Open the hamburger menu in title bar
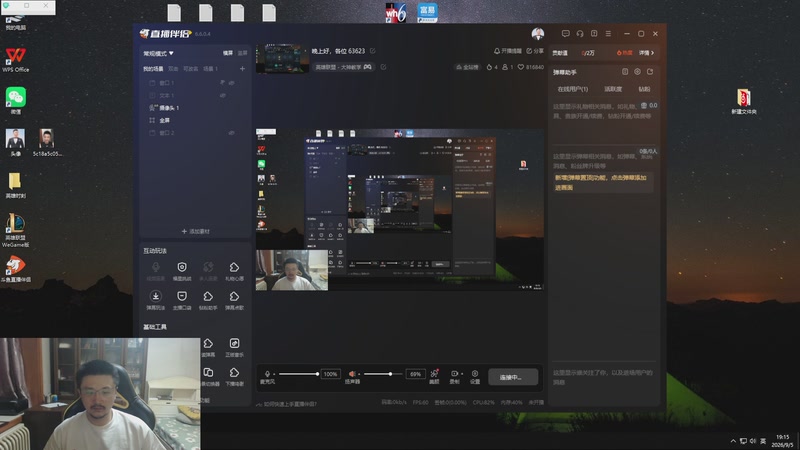This screenshot has width=800, height=450. coord(608,34)
